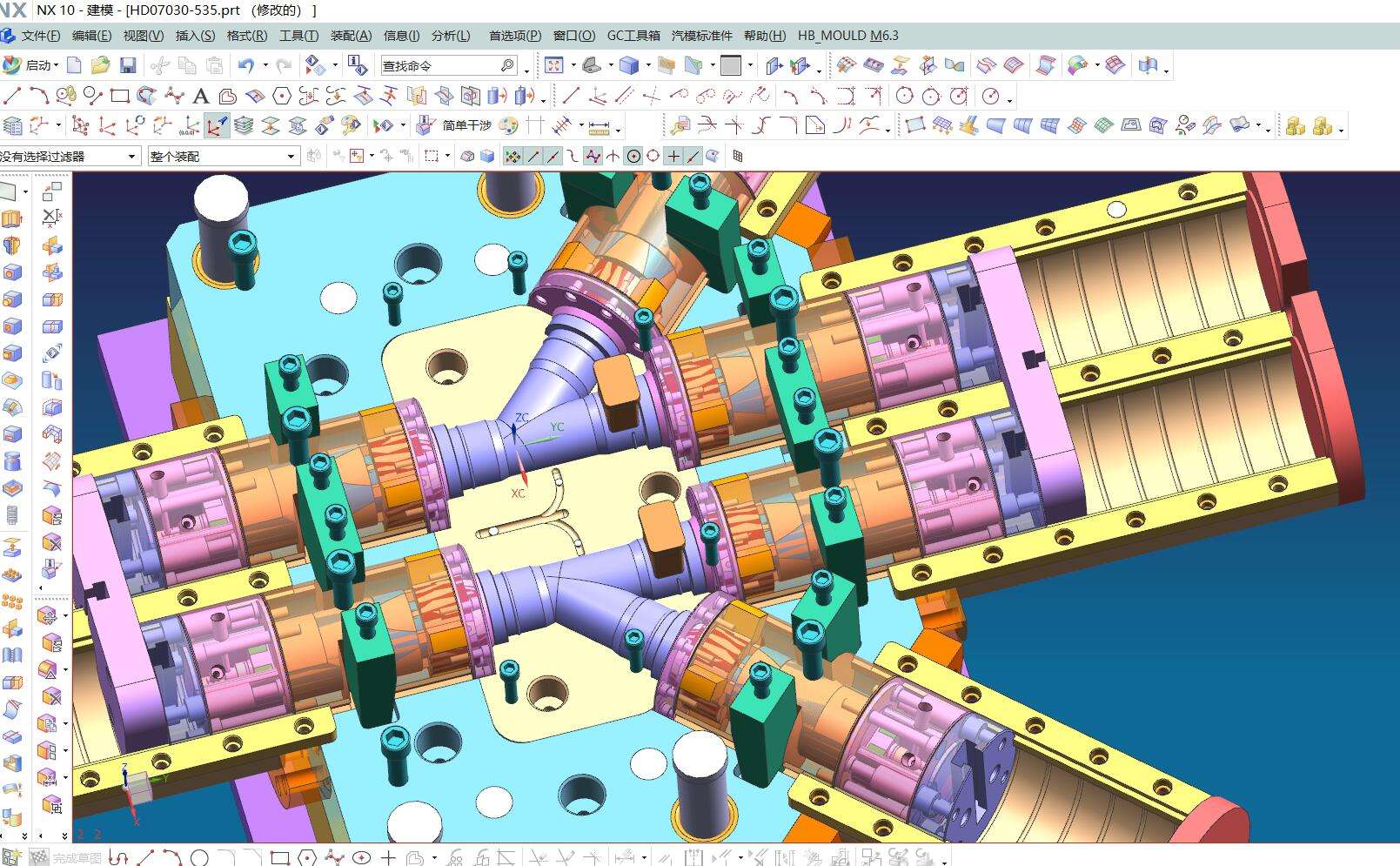Image resolution: width=1400 pixels, height=866 pixels.
Task: Toggle the snap Arc Center option
Action: pos(633,156)
